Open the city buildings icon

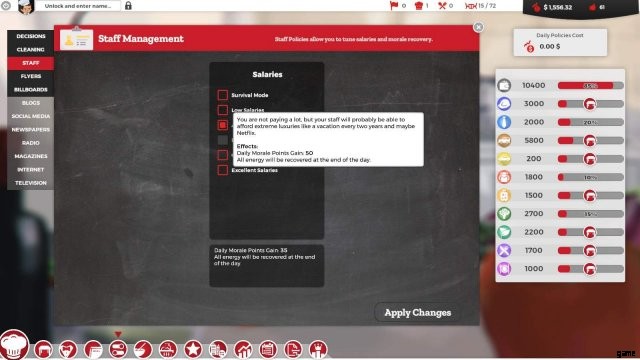tap(218, 350)
